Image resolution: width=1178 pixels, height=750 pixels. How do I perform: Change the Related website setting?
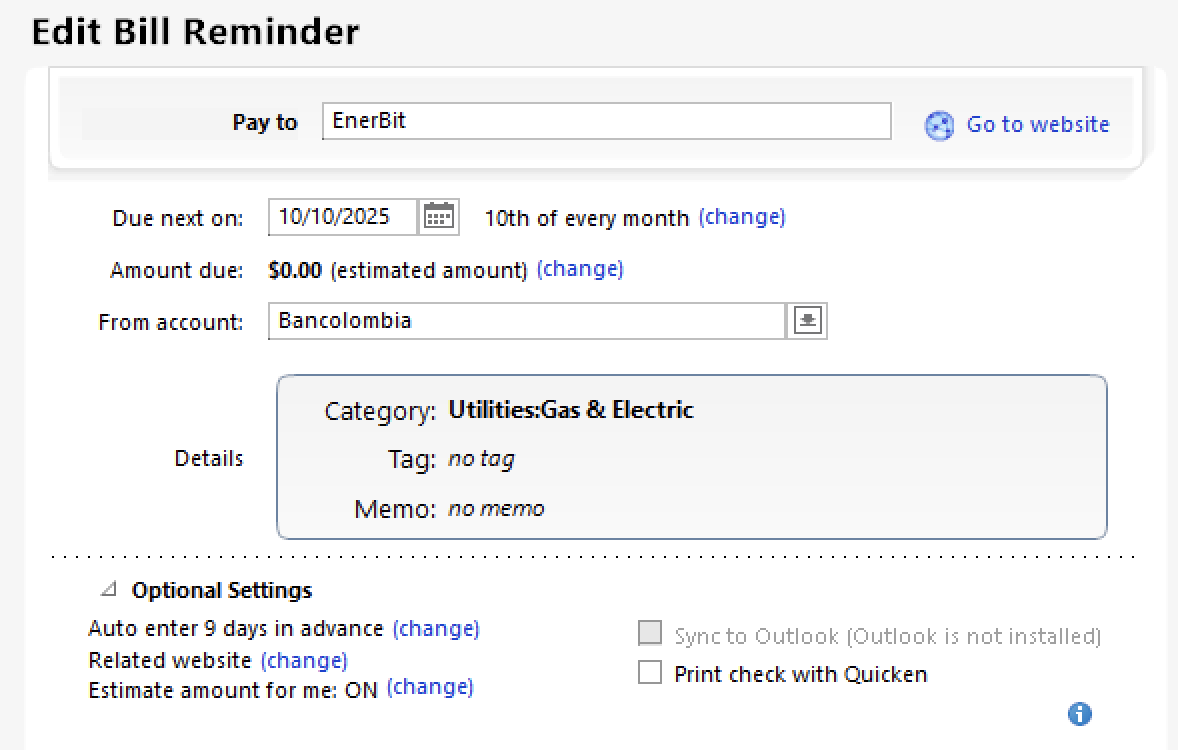(304, 660)
